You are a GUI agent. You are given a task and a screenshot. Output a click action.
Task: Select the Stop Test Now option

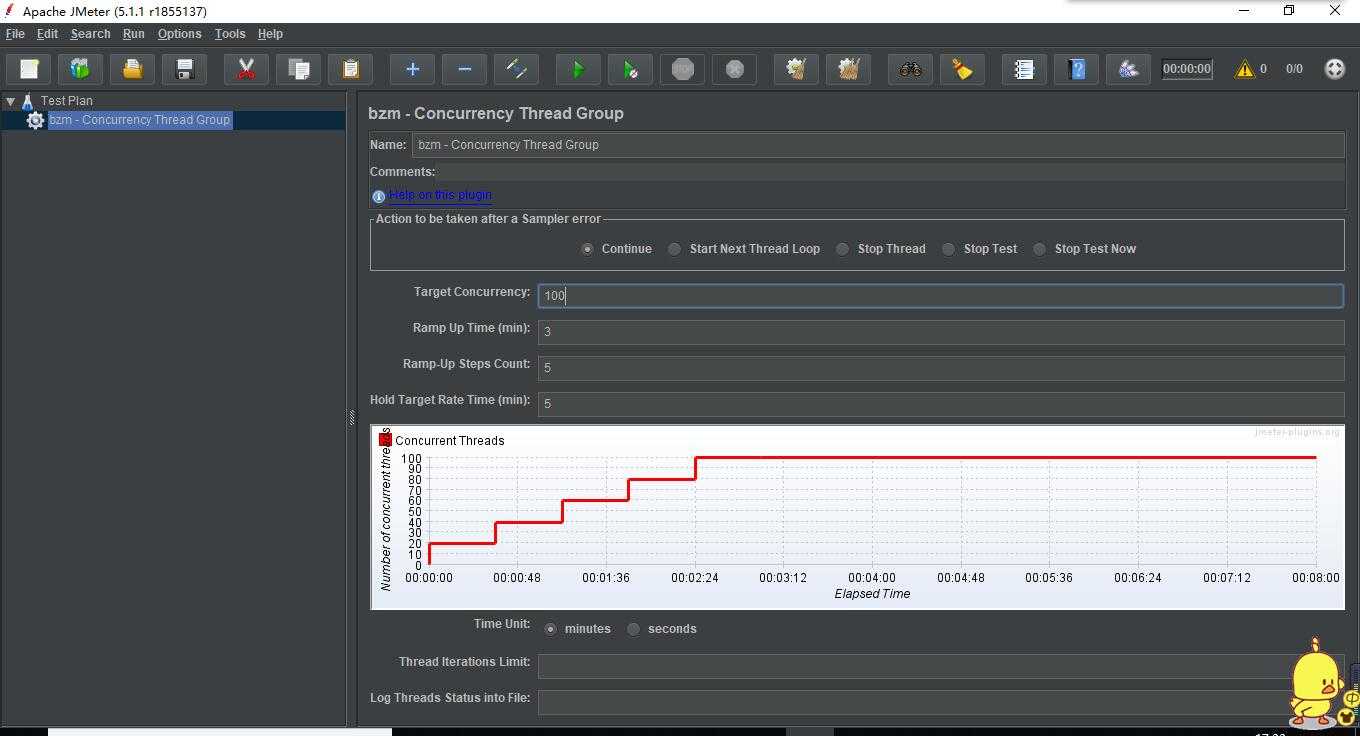pos(1040,249)
